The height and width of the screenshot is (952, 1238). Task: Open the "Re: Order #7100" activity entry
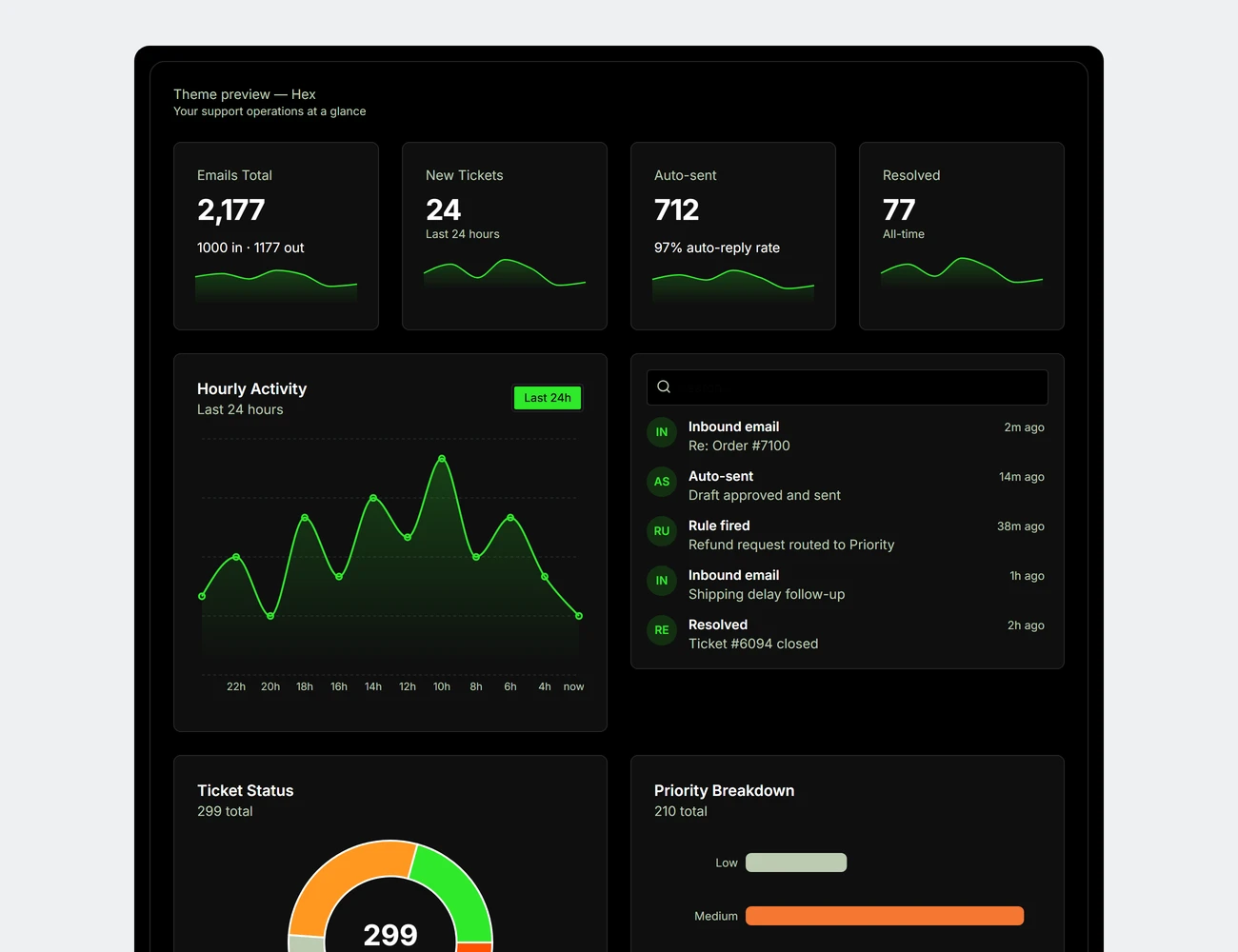pyautogui.click(x=739, y=446)
